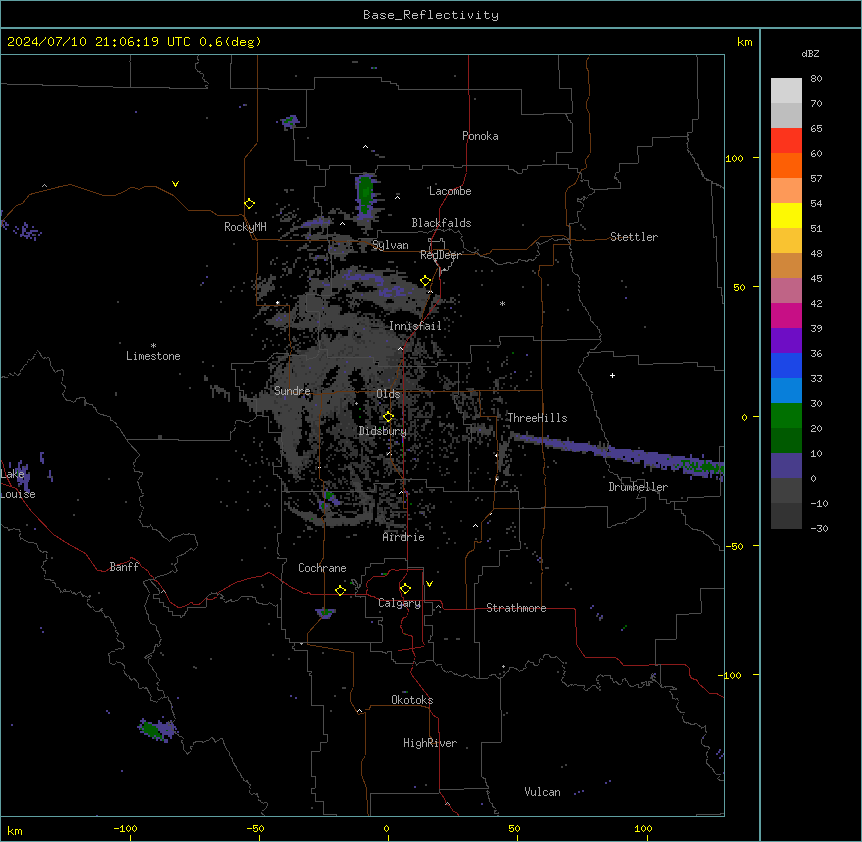Click the yellow diamond marker near Didsbury
This screenshot has width=862, height=842.
coord(389,417)
